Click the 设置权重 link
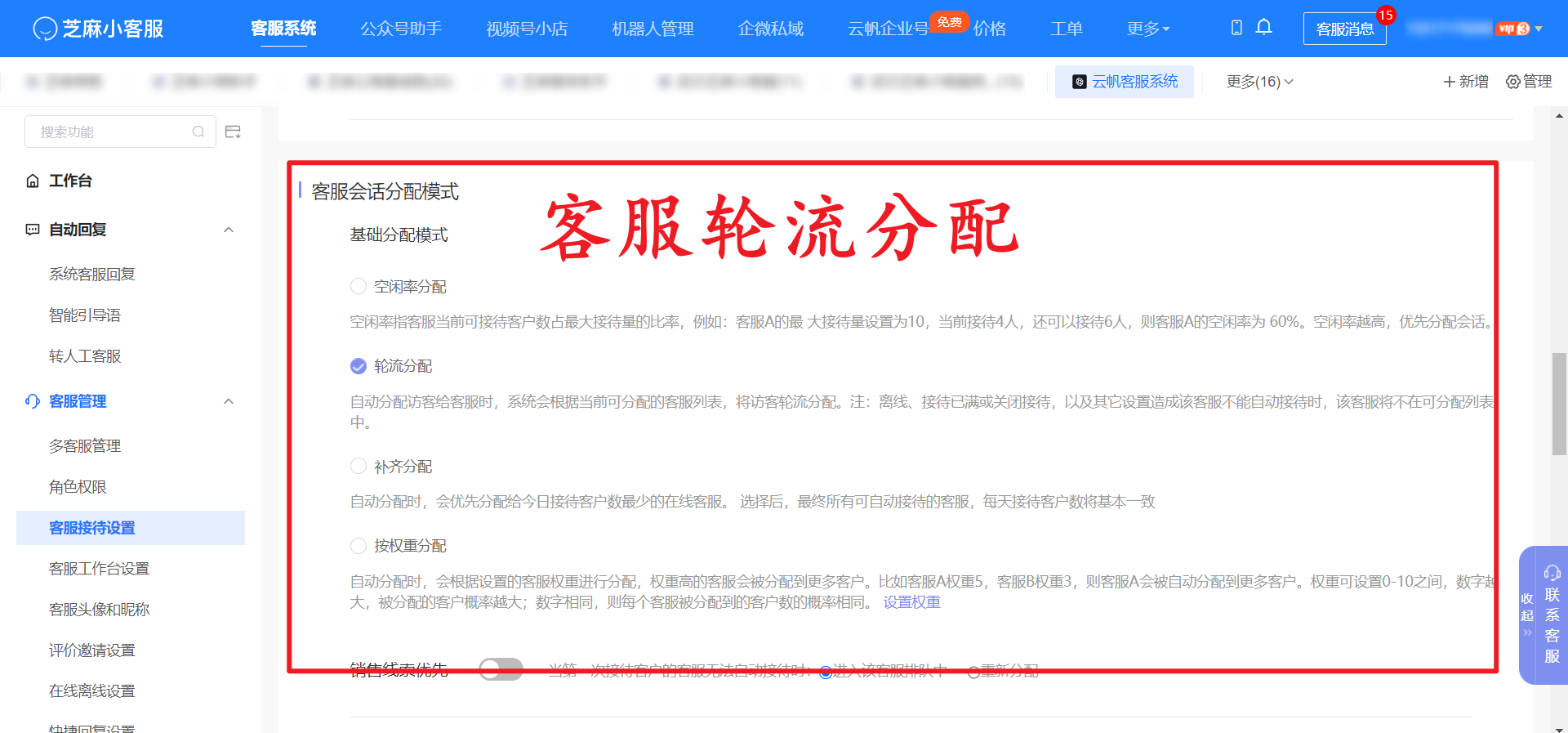This screenshot has height=733, width=1568. 911,602
